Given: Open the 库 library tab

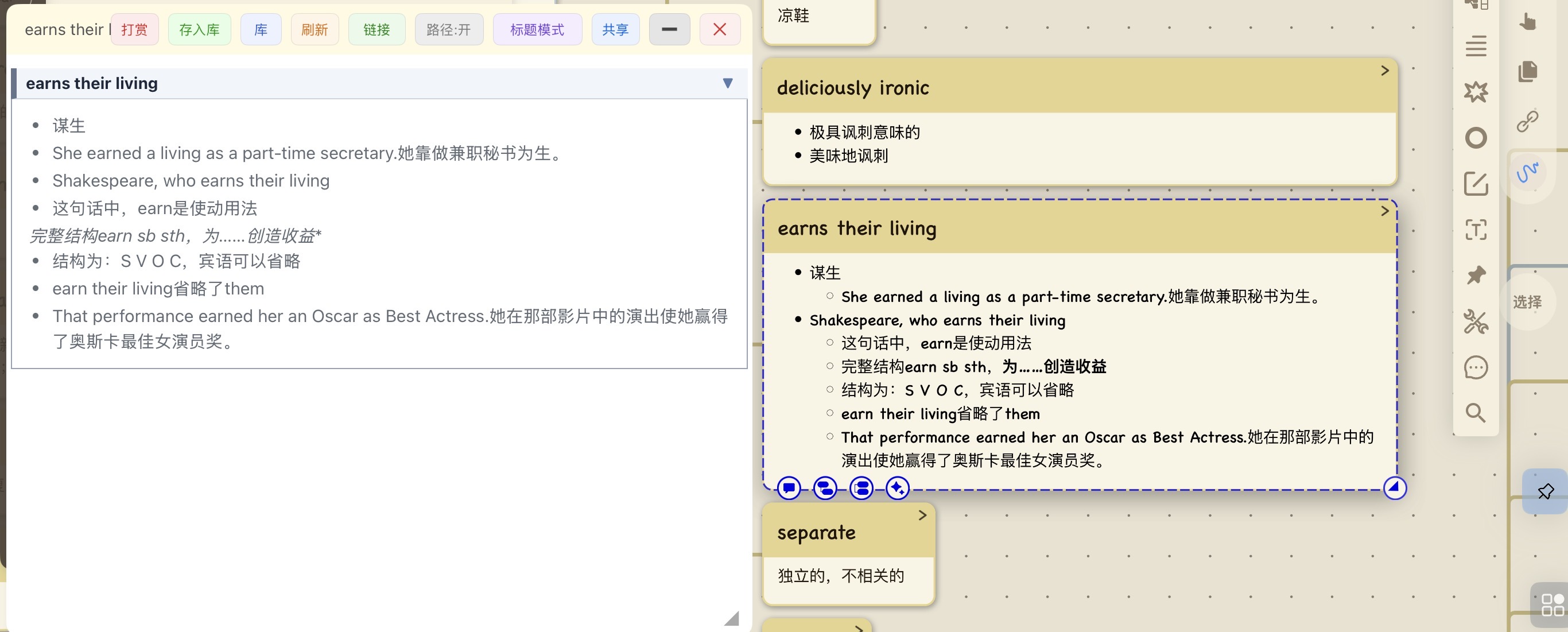Looking at the screenshot, I should click(261, 30).
